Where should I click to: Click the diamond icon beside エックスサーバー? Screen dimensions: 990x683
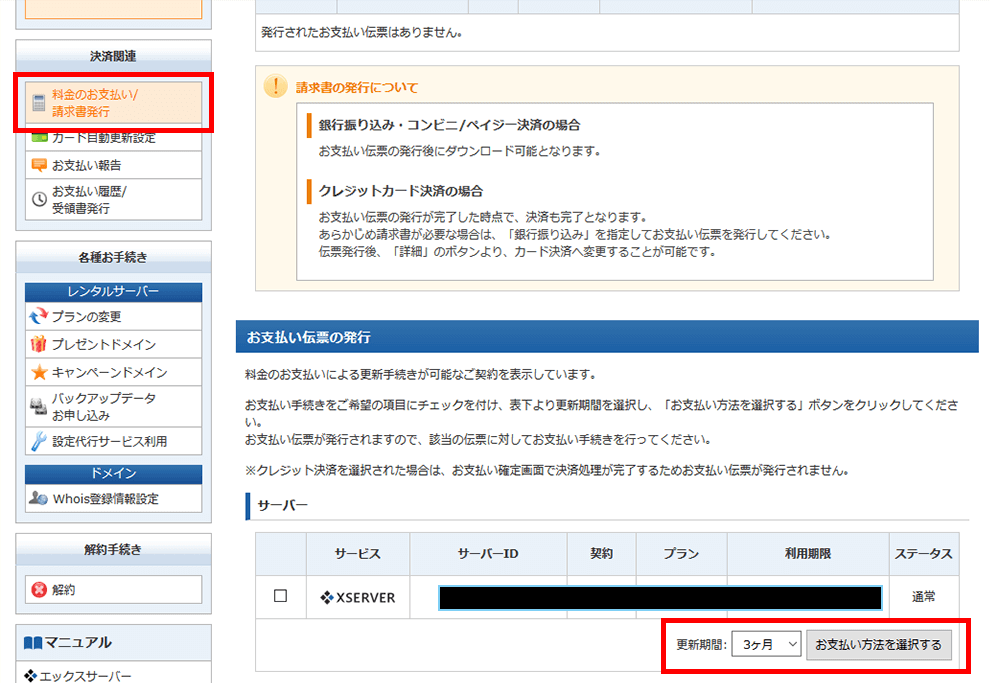pos(30,676)
